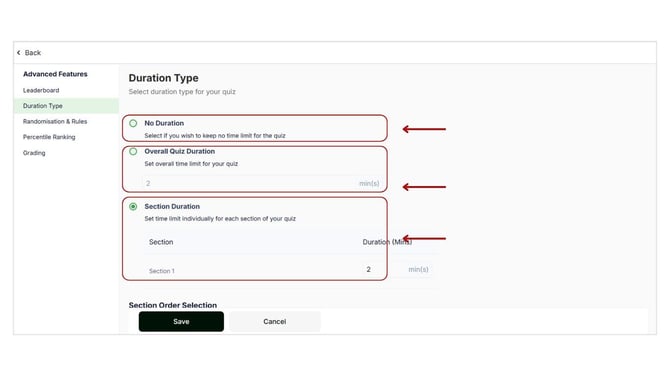Screen dimensions: 670x376
Task: Click the Advanced Features sidebar heading
Action: (x=55, y=74)
